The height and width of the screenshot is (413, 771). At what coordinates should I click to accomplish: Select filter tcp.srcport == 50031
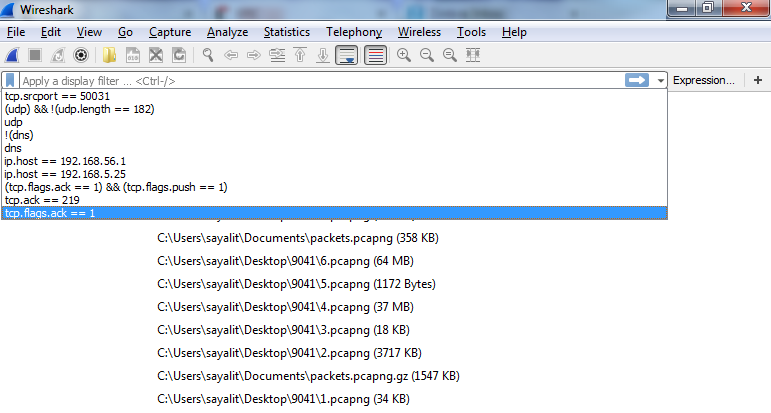tap(334, 96)
